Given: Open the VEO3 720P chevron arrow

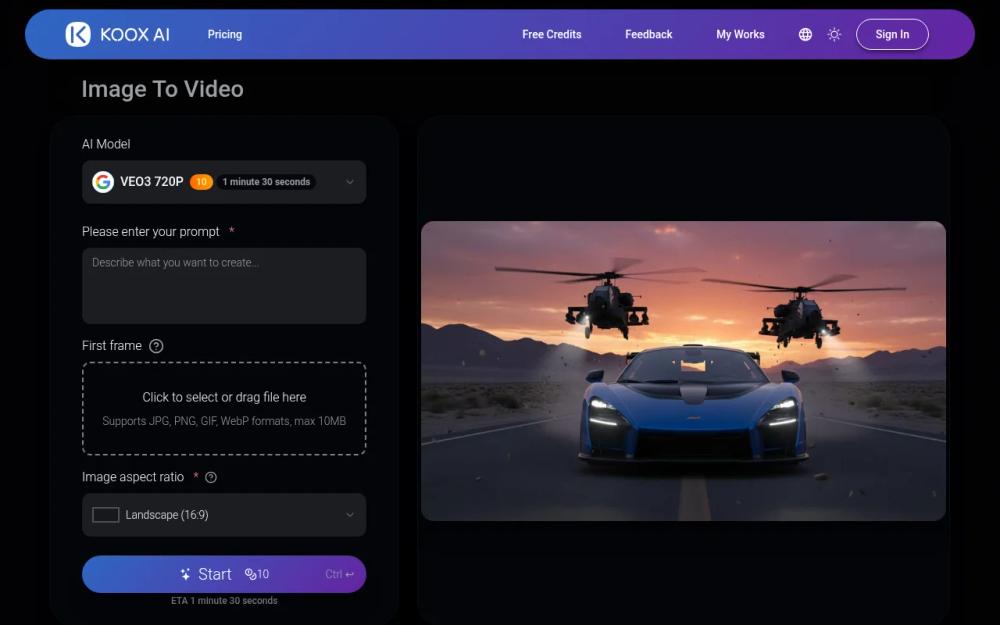Looking at the screenshot, I should click(x=349, y=182).
